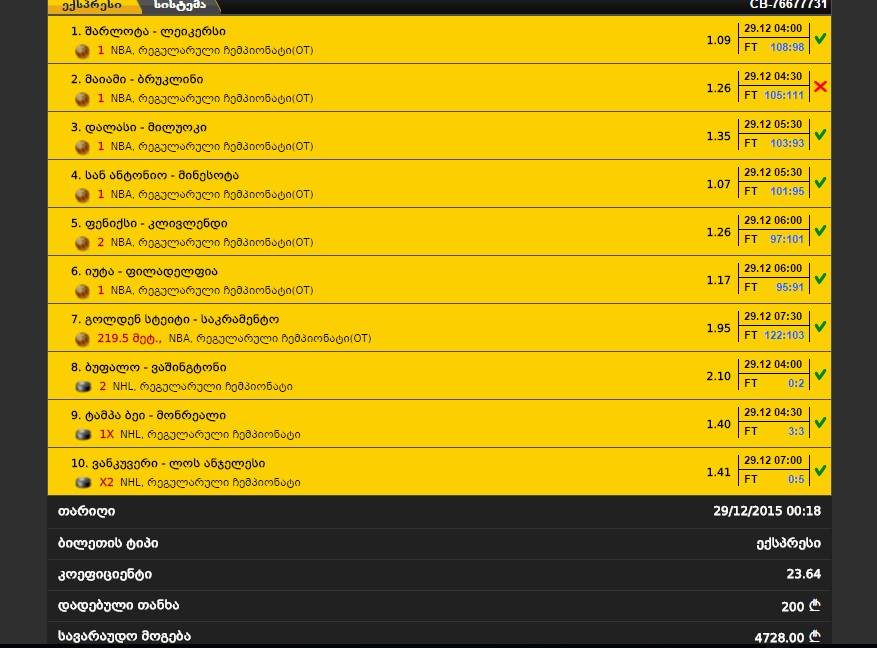Viewport: 877px width, 648px height.
Task: Click odds 2.10 for ბუფალო match
Action: pos(718,376)
